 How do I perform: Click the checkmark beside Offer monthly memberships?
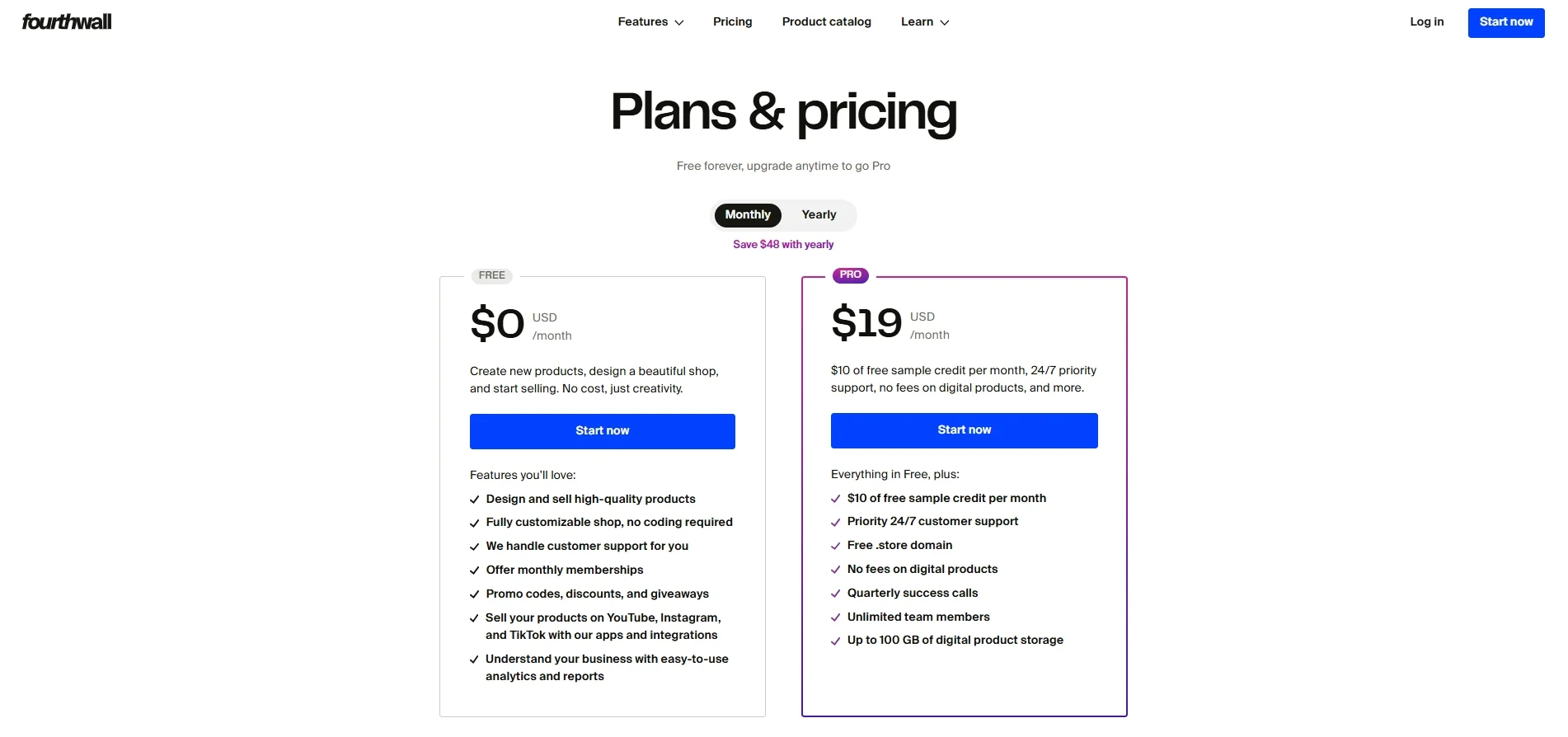click(474, 570)
